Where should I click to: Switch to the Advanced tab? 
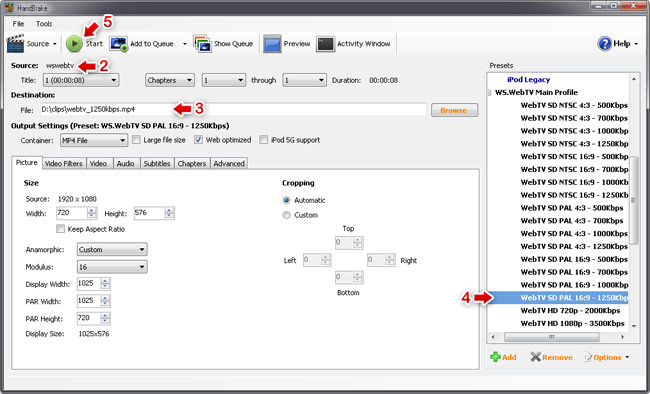229,163
